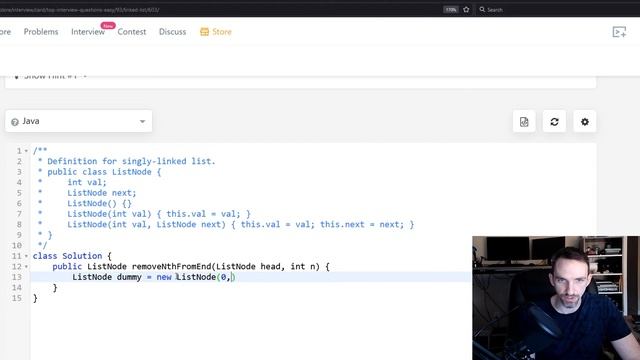Click the text 'Definition for singly-linked list.'
The height and width of the screenshot is (360, 640).
pos(131,161)
